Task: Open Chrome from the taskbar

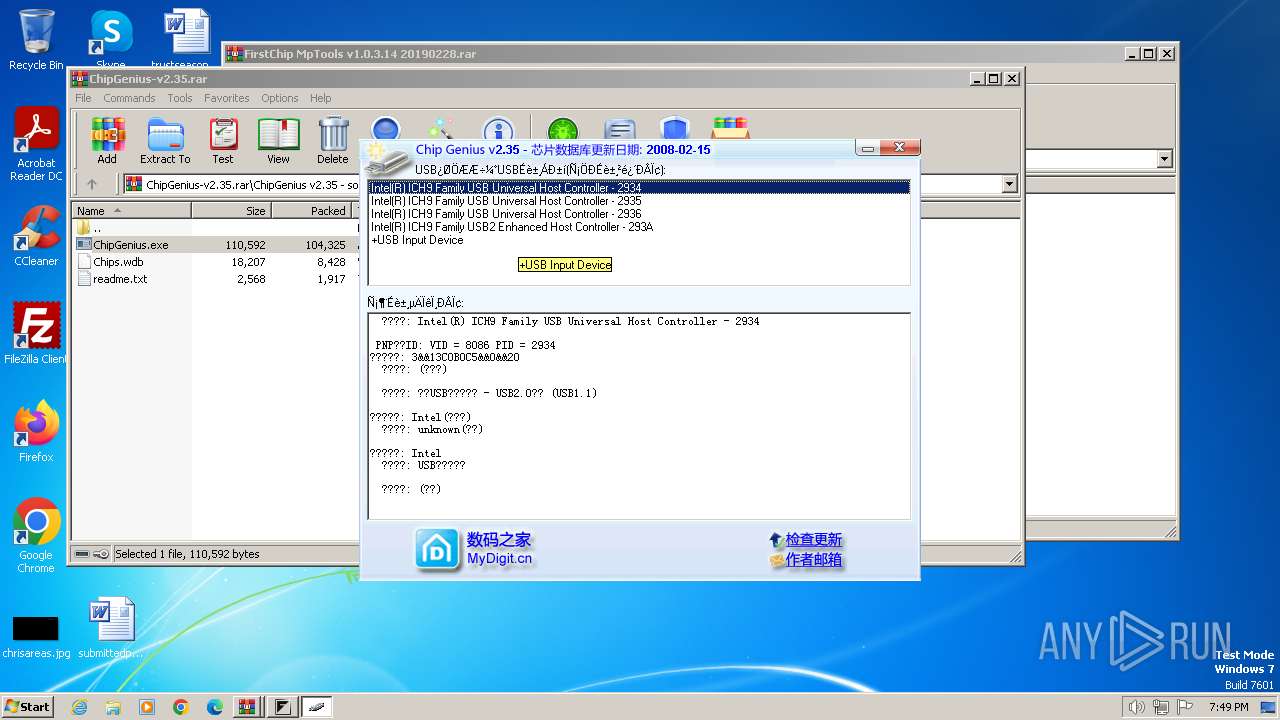Action: coord(181,707)
